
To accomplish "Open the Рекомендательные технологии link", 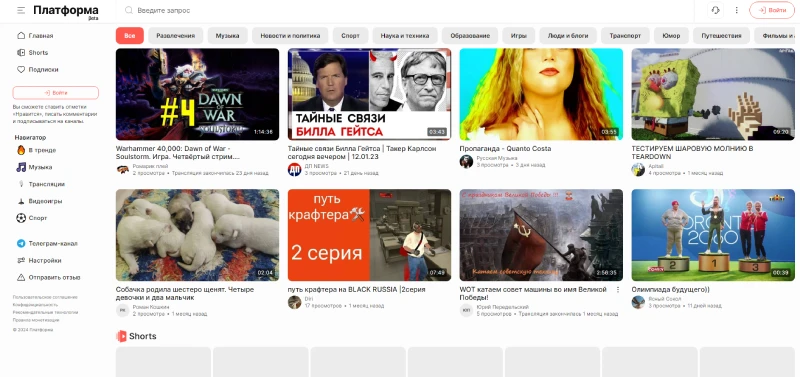I will (45, 312).
